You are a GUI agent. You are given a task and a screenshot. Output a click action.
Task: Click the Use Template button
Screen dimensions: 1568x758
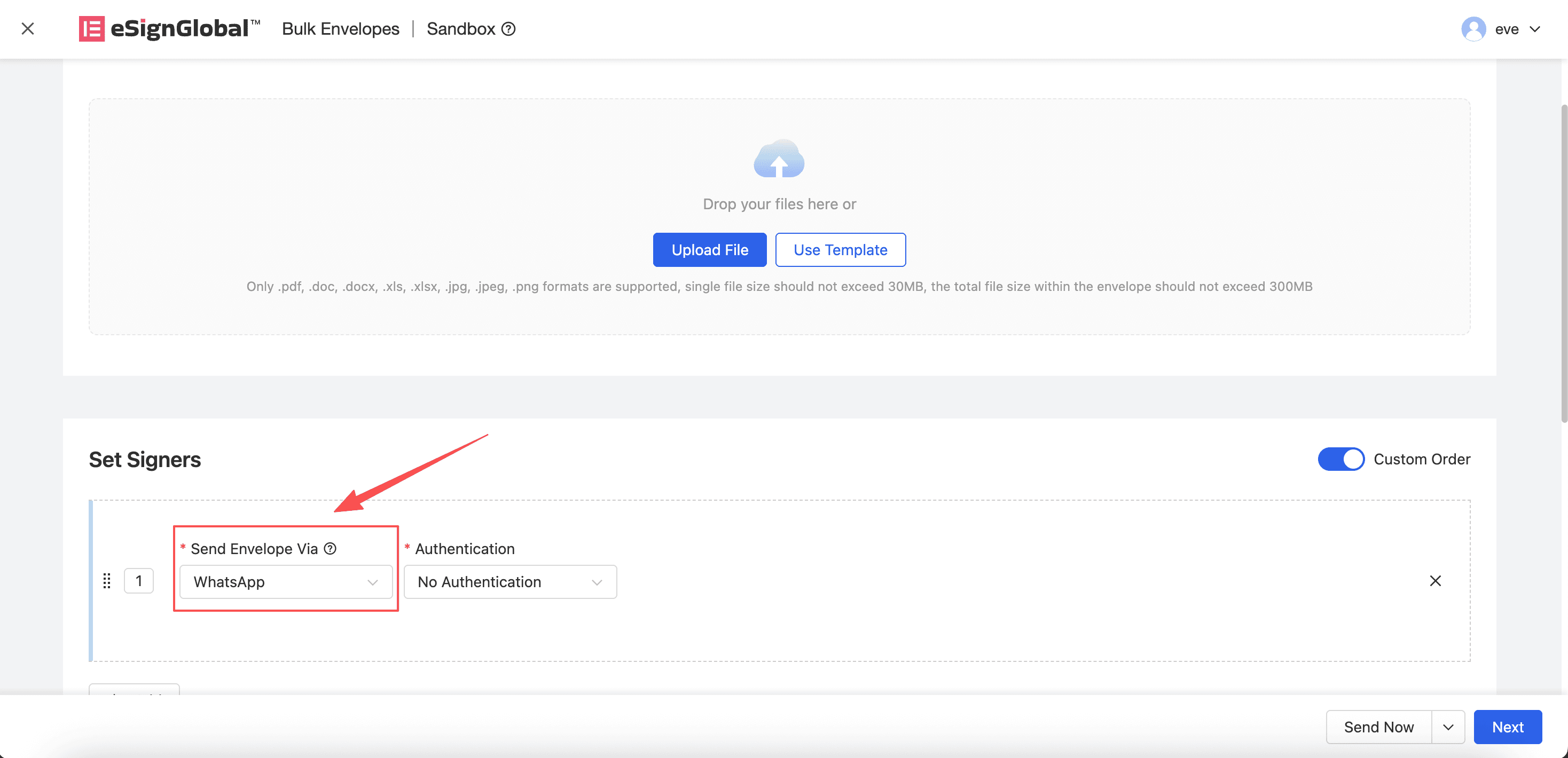tap(840, 250)
